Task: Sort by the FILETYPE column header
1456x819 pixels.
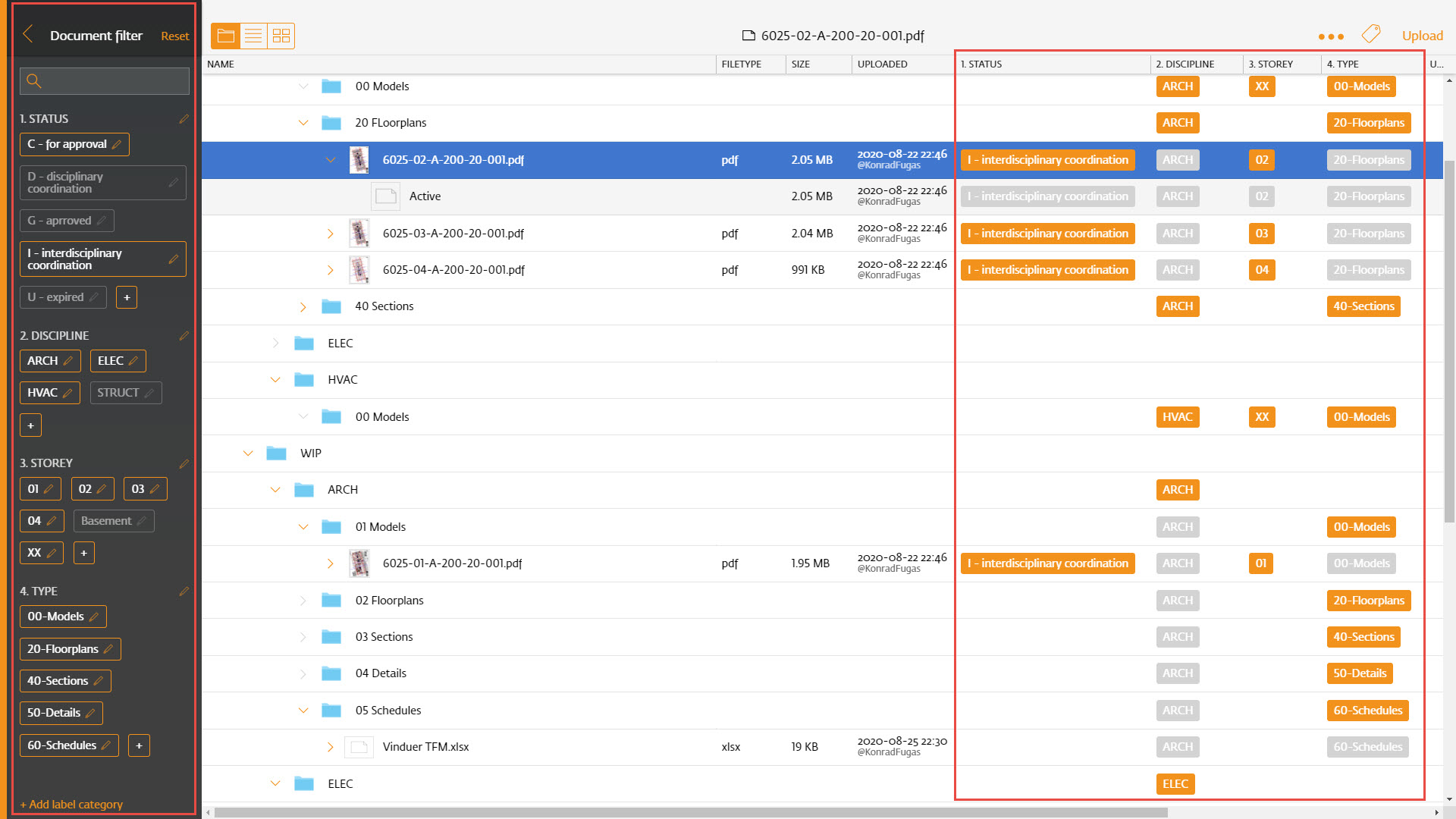Action: click(x=751, y=64)
